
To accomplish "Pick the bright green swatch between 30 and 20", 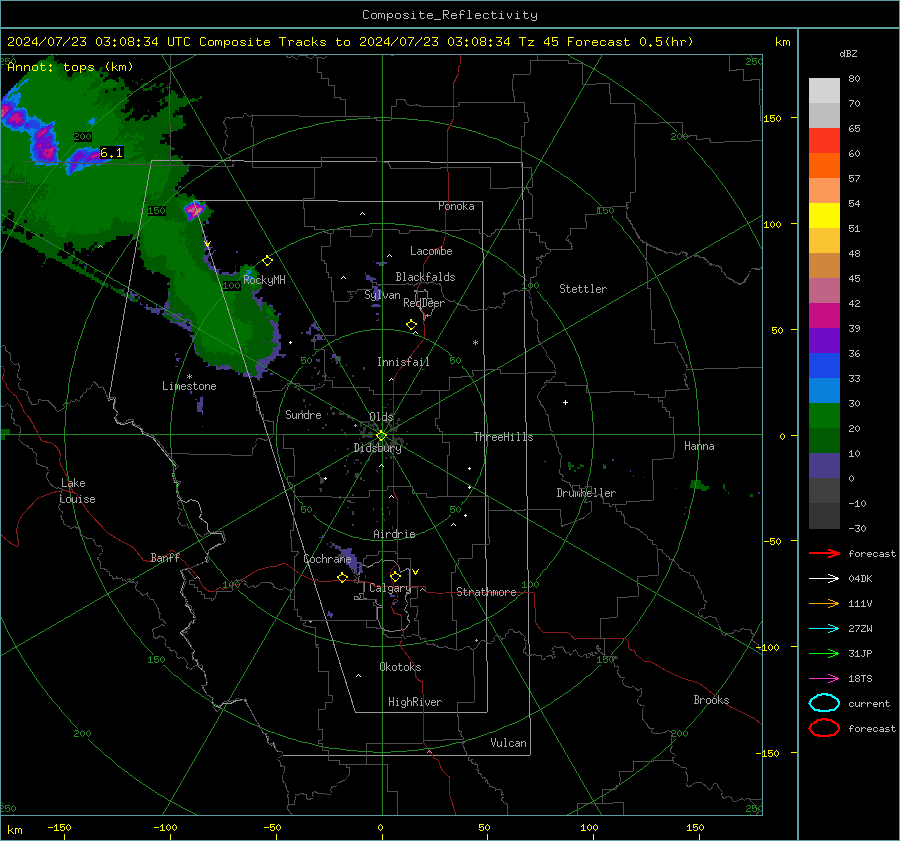I will 824,416.
